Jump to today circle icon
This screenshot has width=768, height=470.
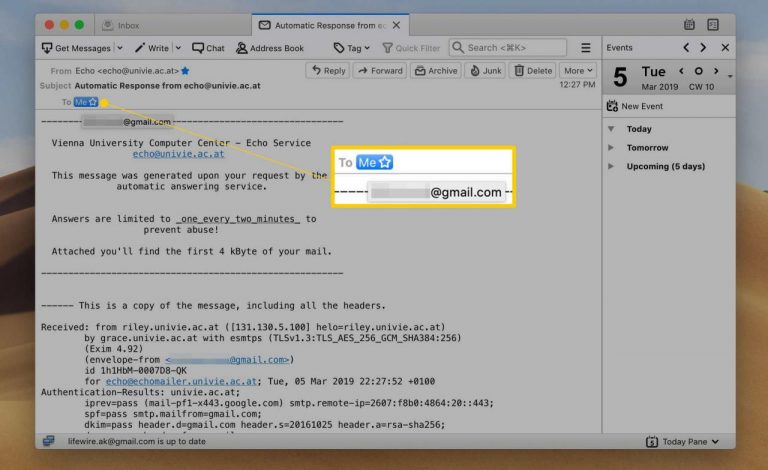coord(699,71)
